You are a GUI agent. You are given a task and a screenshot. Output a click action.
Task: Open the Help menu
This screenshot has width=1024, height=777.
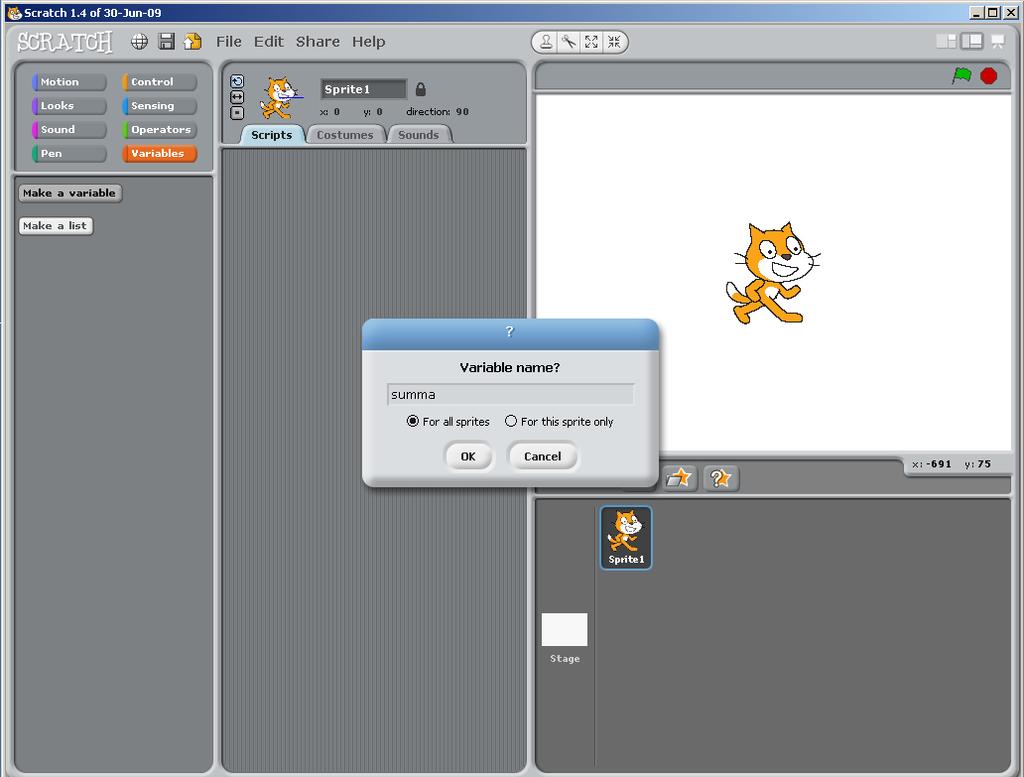pyautogui.click(x=368, y=42)
